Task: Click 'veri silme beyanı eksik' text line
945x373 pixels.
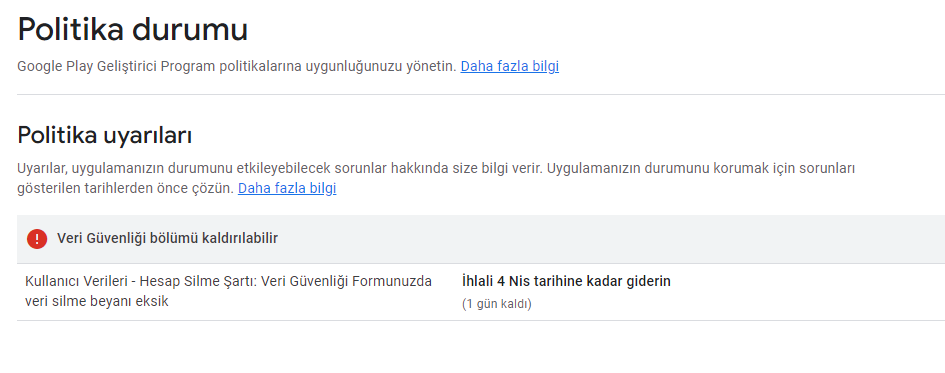Action: [x=96, y=301]
